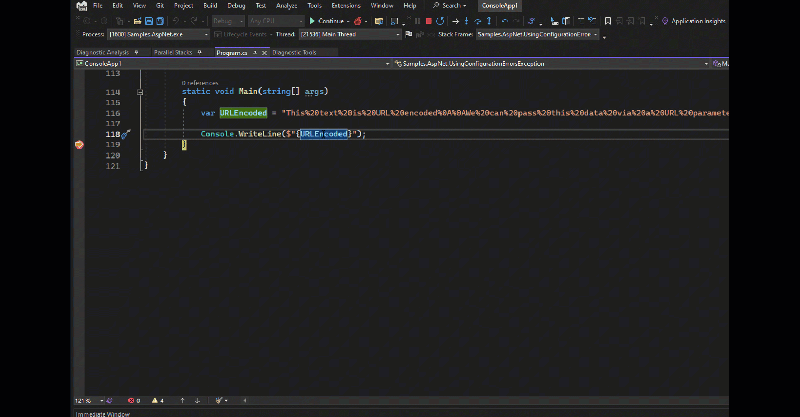Click the Uncomment selected lines icon
Viewport: 800px width, 417px height.
click(592, 21)
